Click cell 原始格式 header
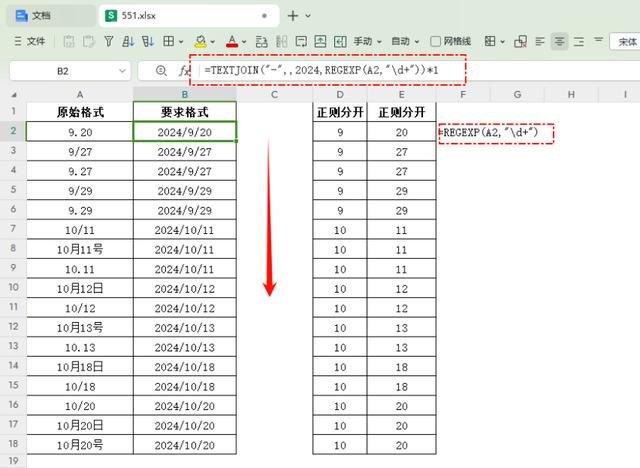Image resolution: width=640 pixels, height=468 pixels. pyautogui.click(x=80, y=112)
